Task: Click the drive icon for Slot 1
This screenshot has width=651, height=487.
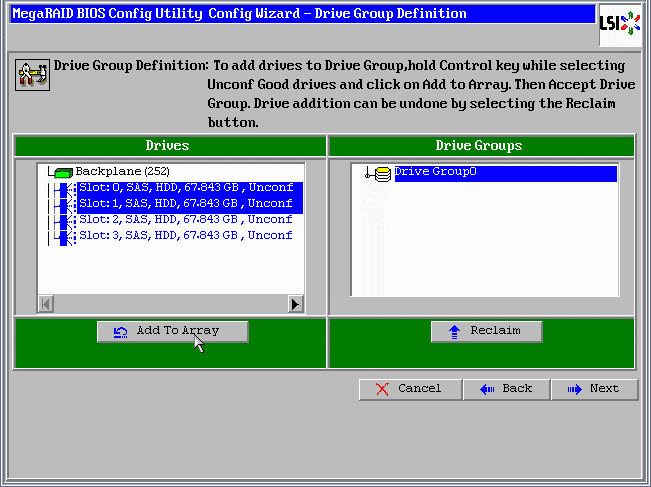Action: click(65, 204)
